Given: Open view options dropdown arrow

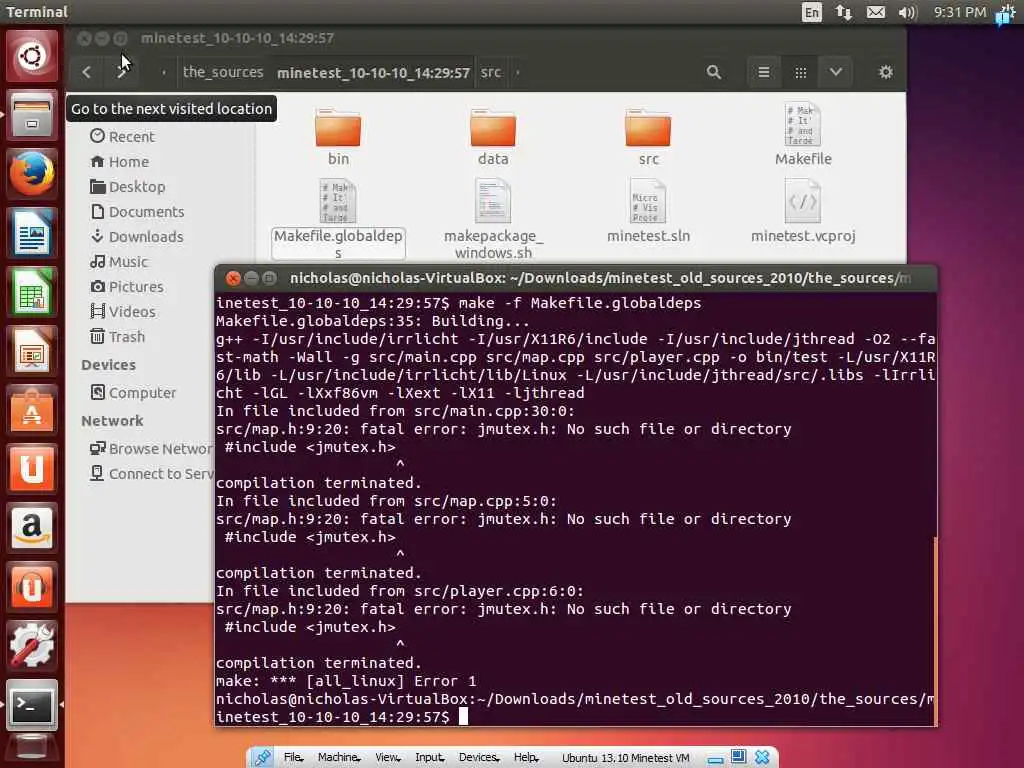Looking at the screenshot, I should pyautogui.click(x=836, y=72).
